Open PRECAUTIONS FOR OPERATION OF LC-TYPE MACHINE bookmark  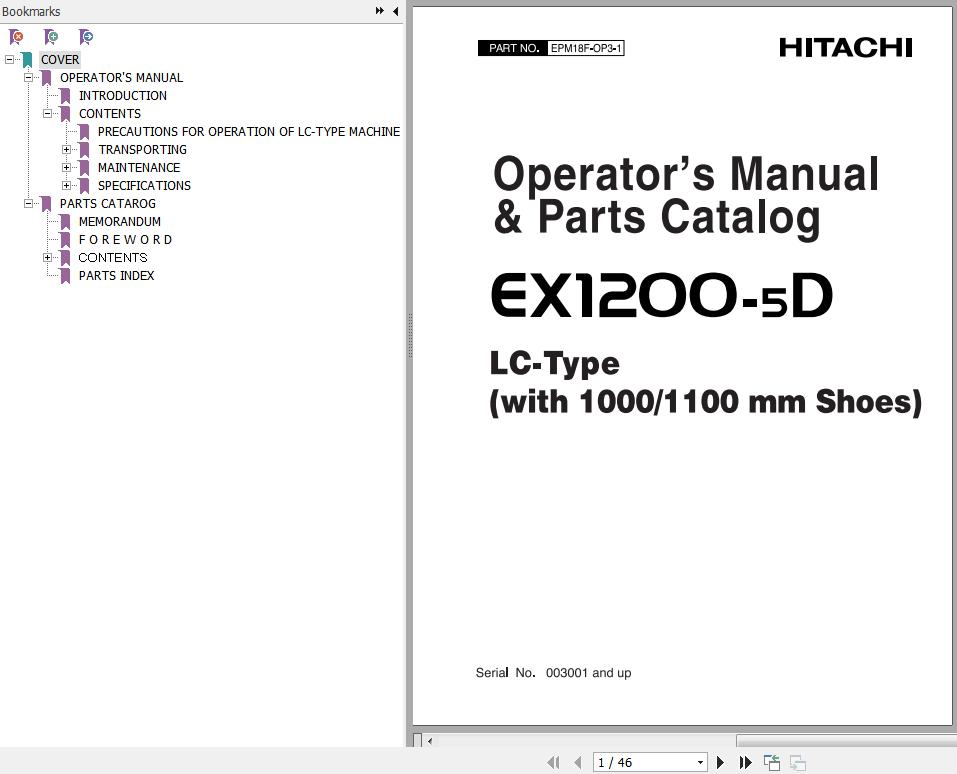point(249,132)
